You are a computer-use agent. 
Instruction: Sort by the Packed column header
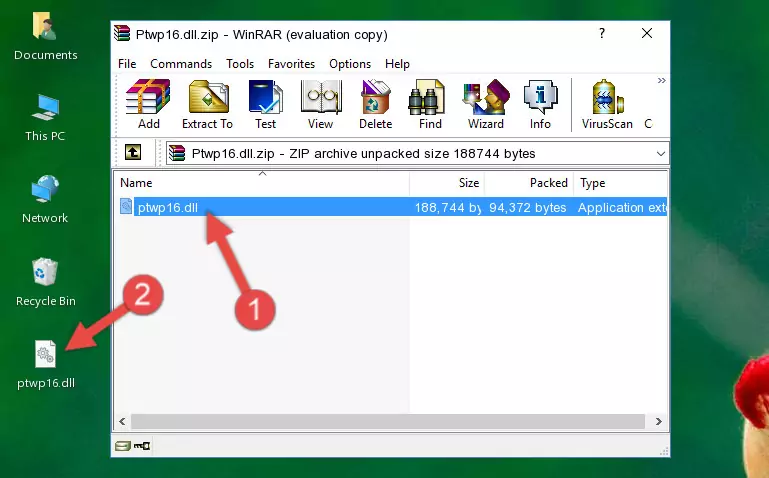[x=529, y=183]
